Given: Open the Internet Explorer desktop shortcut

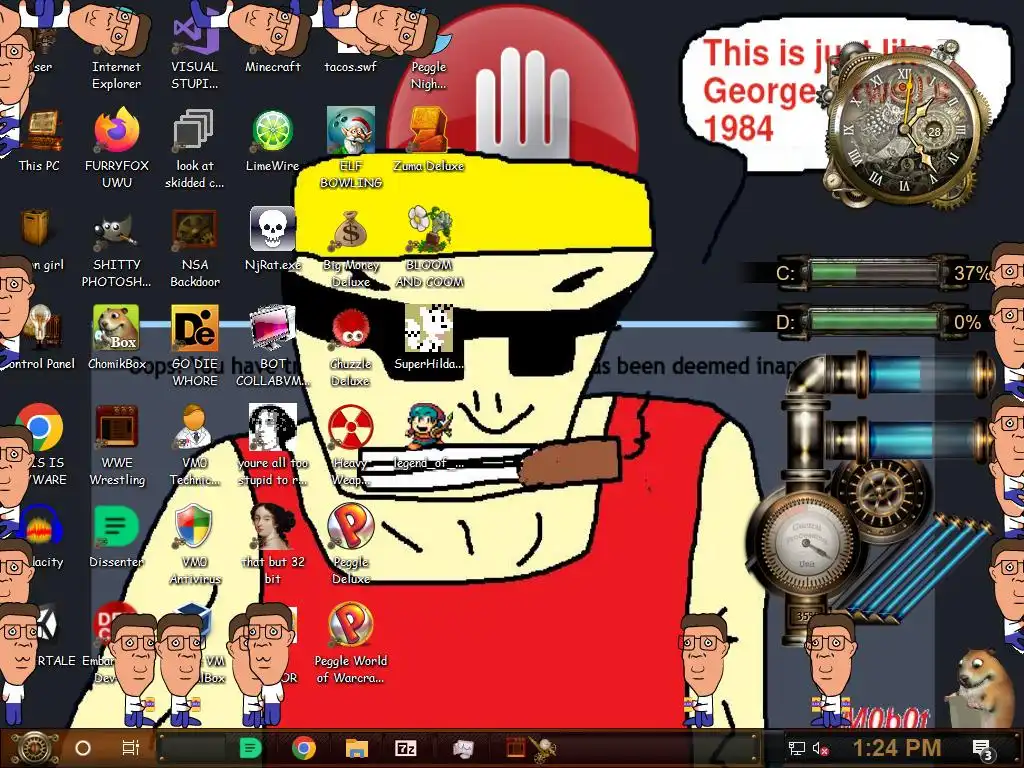Looking at the screenshot, I should [116, 49].
